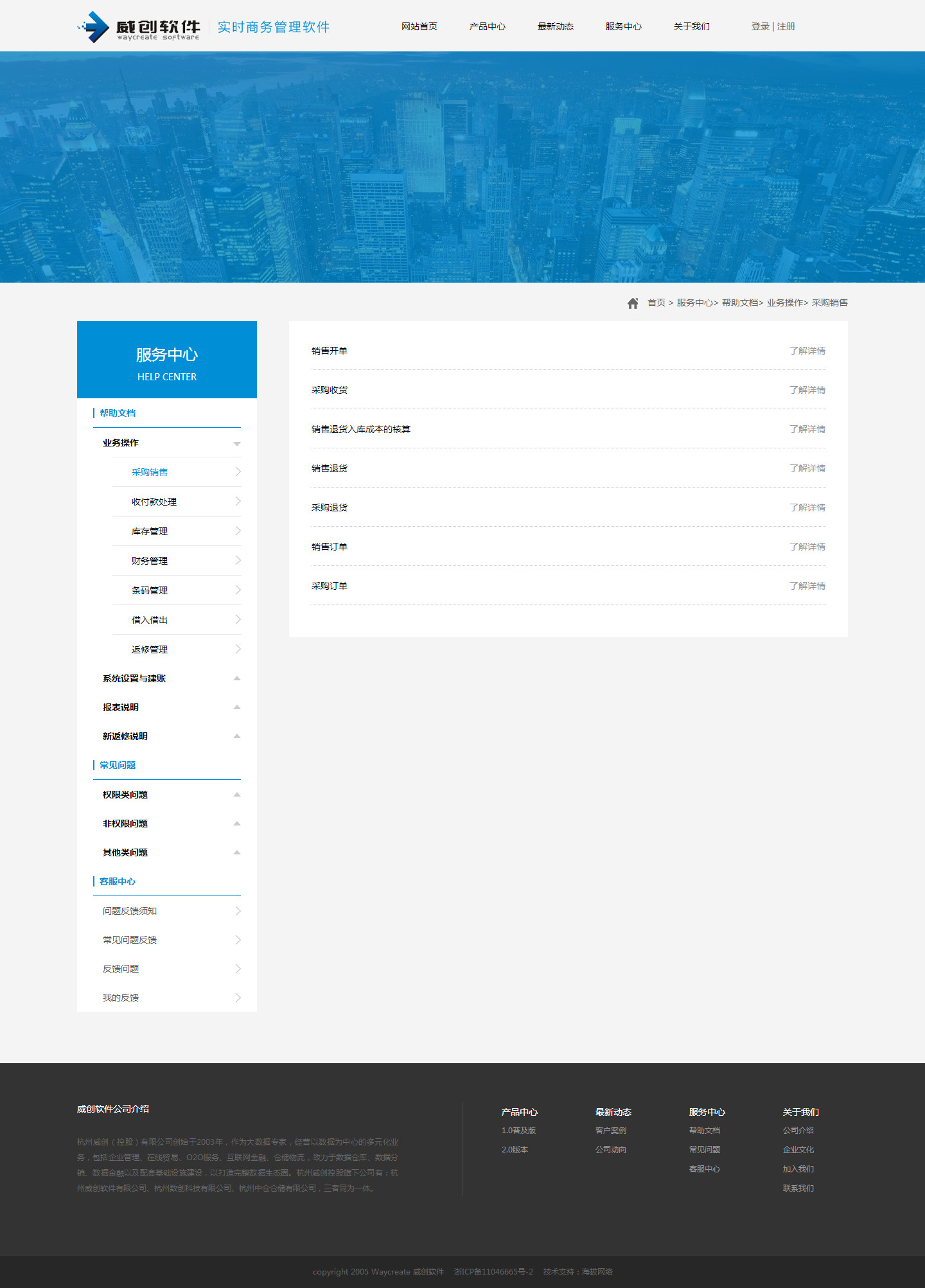The width and height of the screenshot is (925, 1288).
Task: Open 产品中心 in top navigation
Action: 488,26
